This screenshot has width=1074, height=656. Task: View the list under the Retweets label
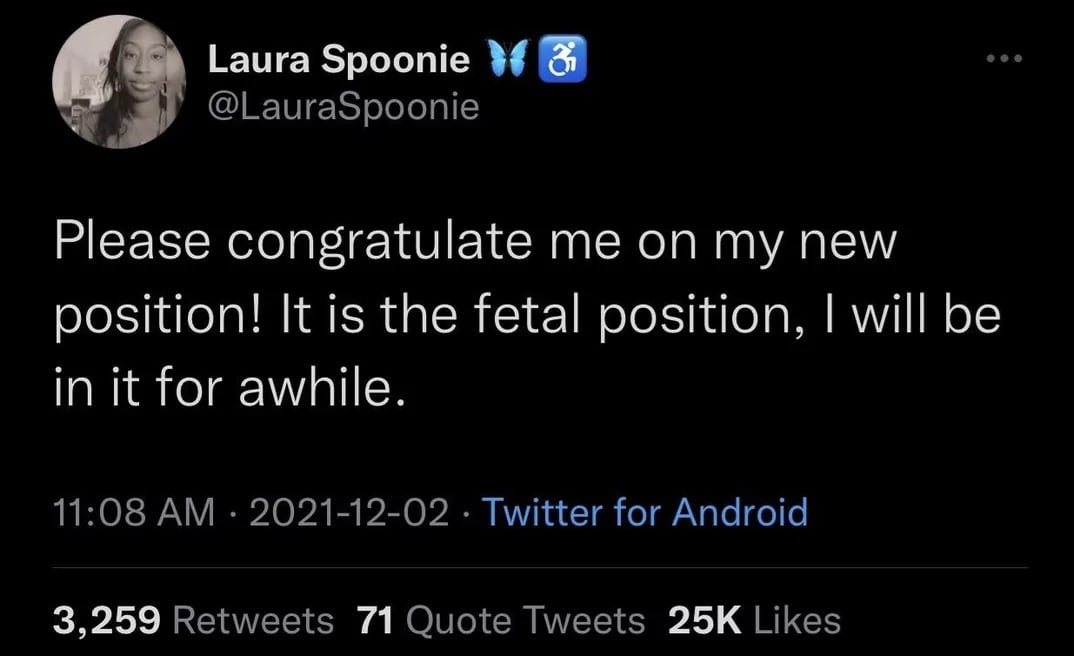(254, 620)
